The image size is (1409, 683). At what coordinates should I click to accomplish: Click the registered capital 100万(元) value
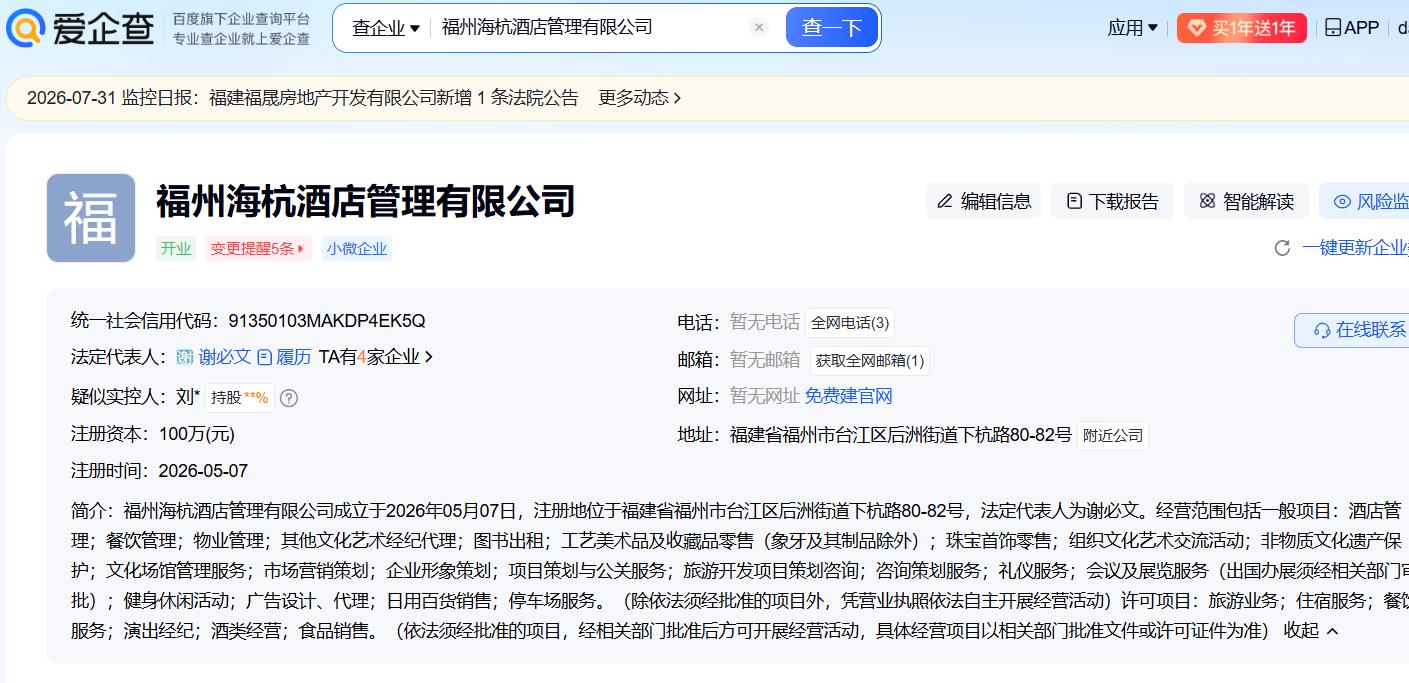(x=197, y=434)
